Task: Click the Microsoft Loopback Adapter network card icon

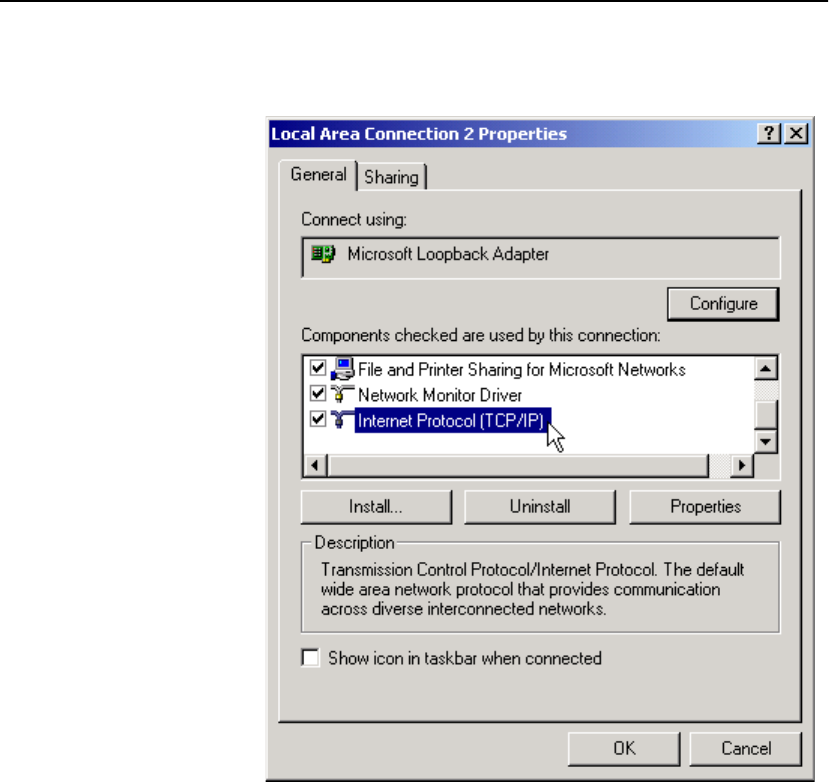Action: click(x=323, y=254)
